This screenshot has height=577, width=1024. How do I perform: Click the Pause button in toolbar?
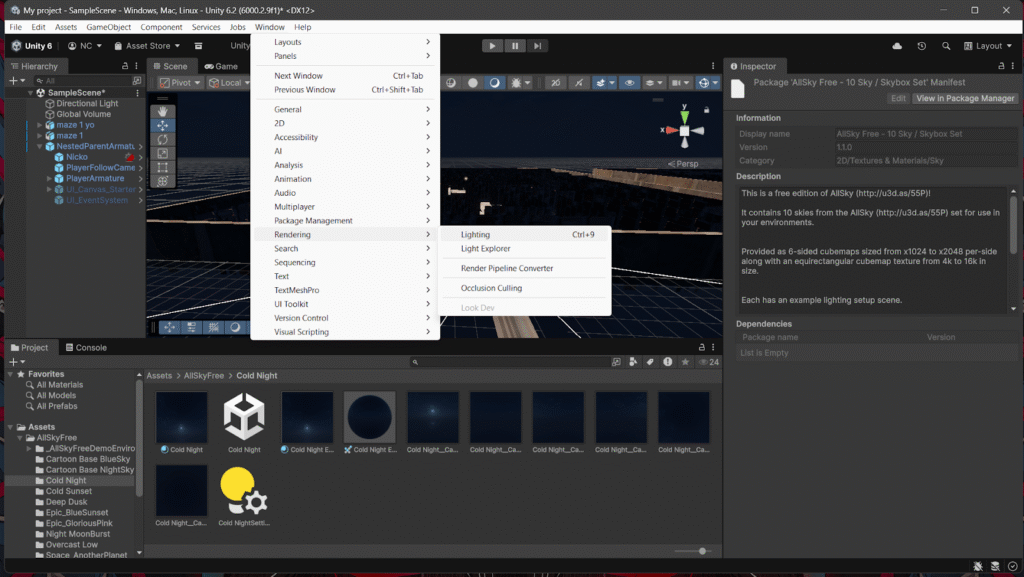coord(515,46)
